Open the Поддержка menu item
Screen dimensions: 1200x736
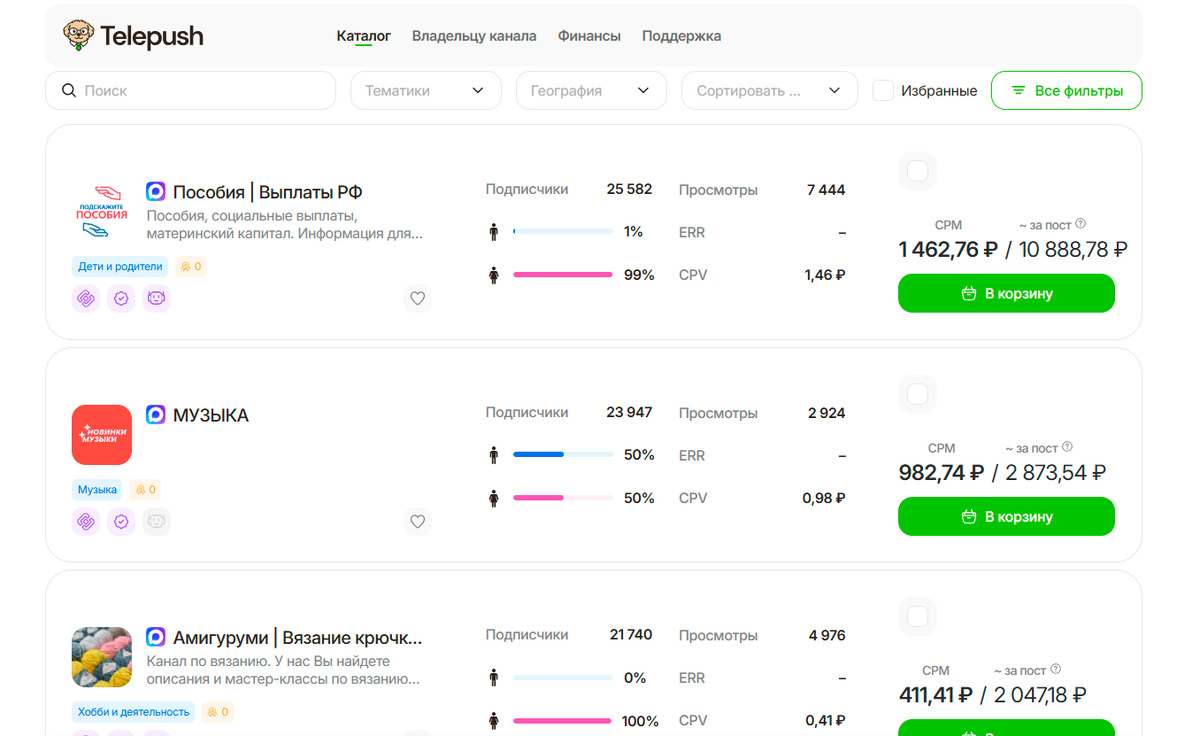(x=681, y=36)
